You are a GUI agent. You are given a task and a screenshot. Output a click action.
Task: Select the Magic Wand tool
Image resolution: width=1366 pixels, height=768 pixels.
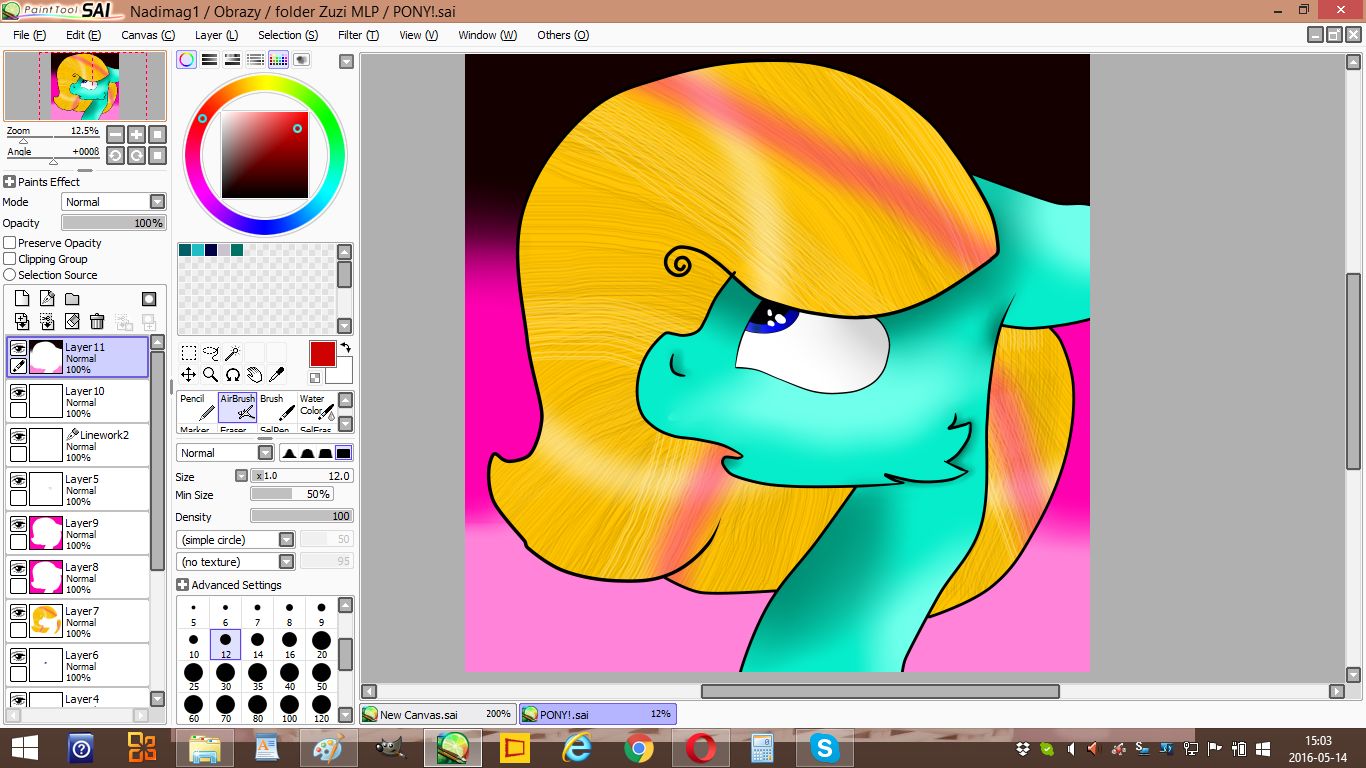(232, 353)
